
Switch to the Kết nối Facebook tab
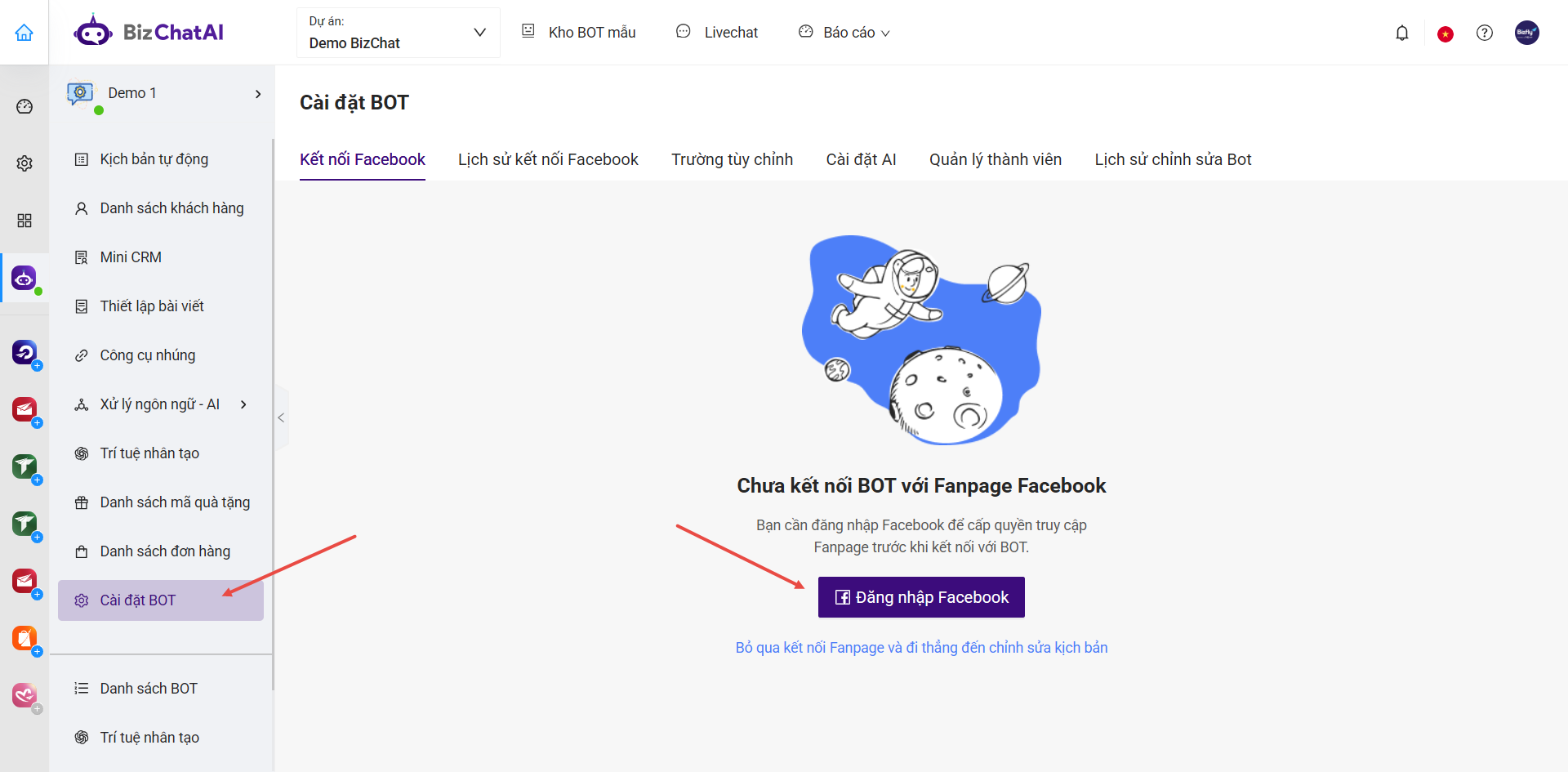363,159
